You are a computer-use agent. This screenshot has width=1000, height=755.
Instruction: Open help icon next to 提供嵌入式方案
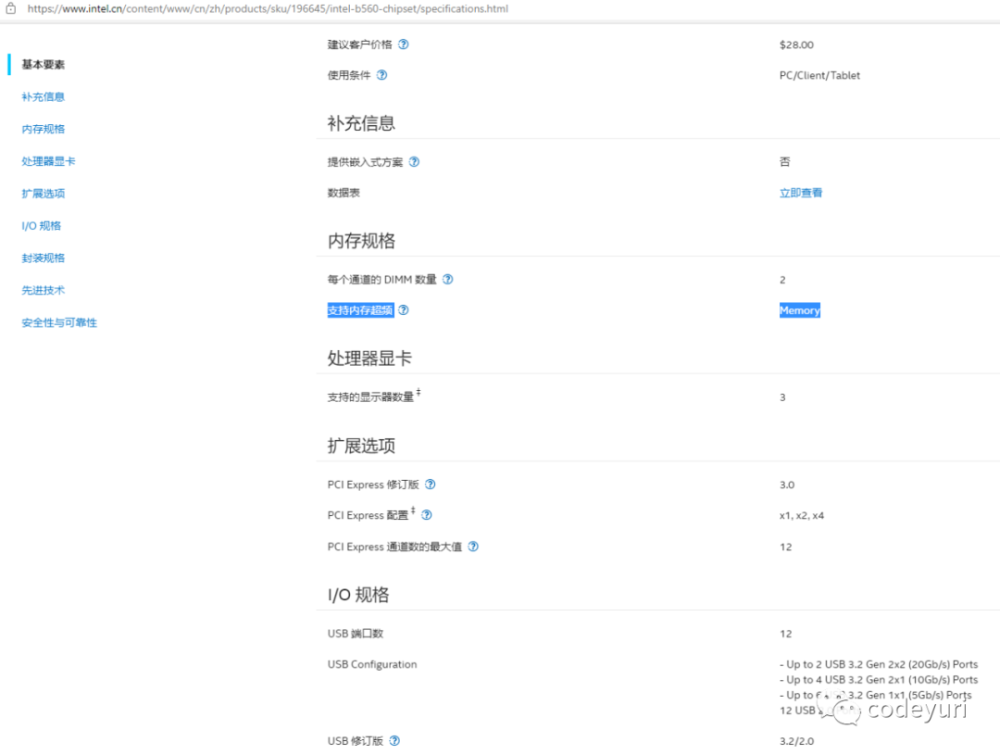point(415,162)
